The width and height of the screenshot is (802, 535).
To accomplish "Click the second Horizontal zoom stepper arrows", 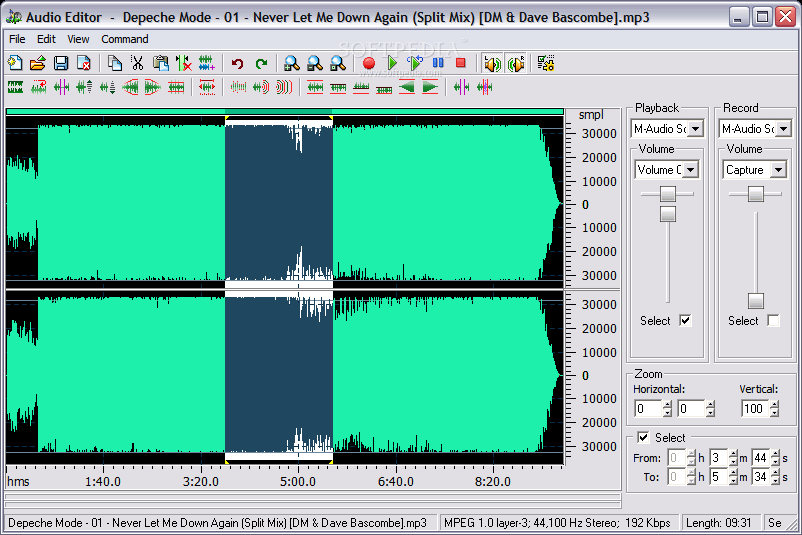I will pyautogui.click(x=710, y=409).
